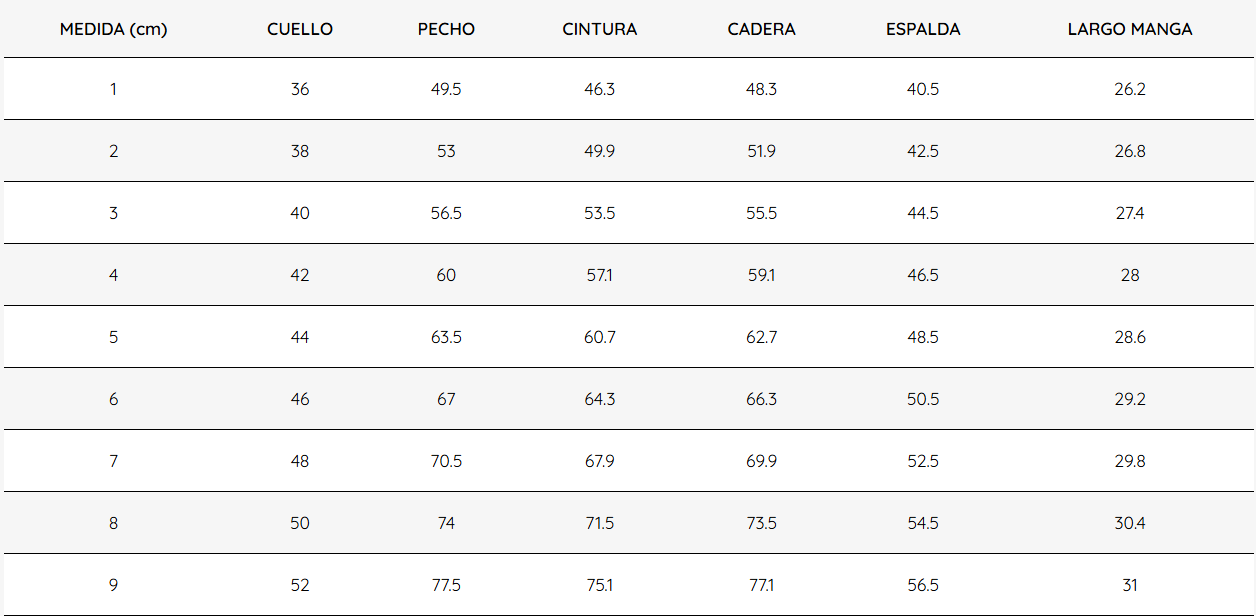Click the CINTURA column header
This screenshot has height=616, width=1256.
[x=600, y=29]
